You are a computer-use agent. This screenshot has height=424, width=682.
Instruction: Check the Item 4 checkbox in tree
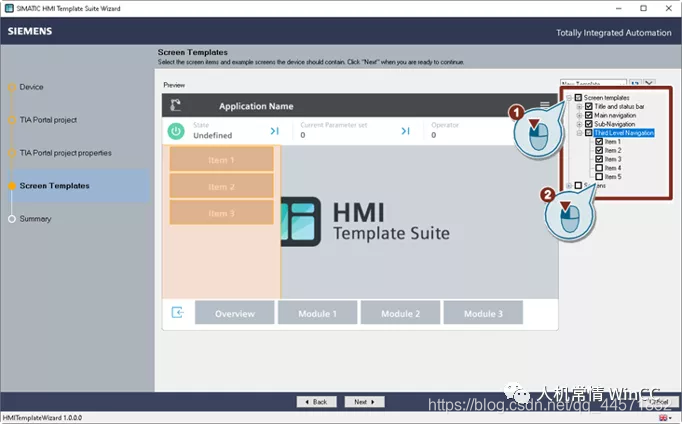(x=599, y=168)
